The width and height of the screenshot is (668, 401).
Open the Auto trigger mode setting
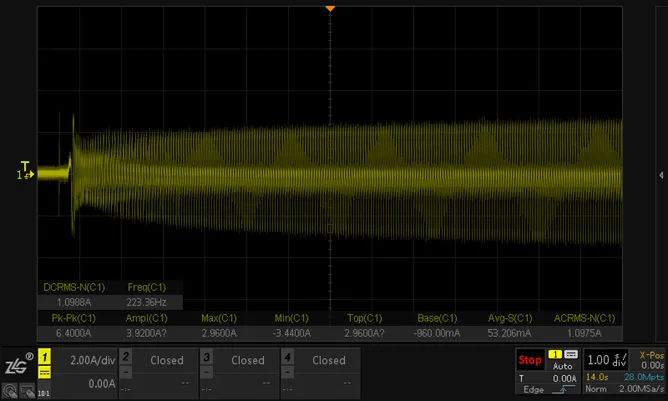click(x=562, y=366)
